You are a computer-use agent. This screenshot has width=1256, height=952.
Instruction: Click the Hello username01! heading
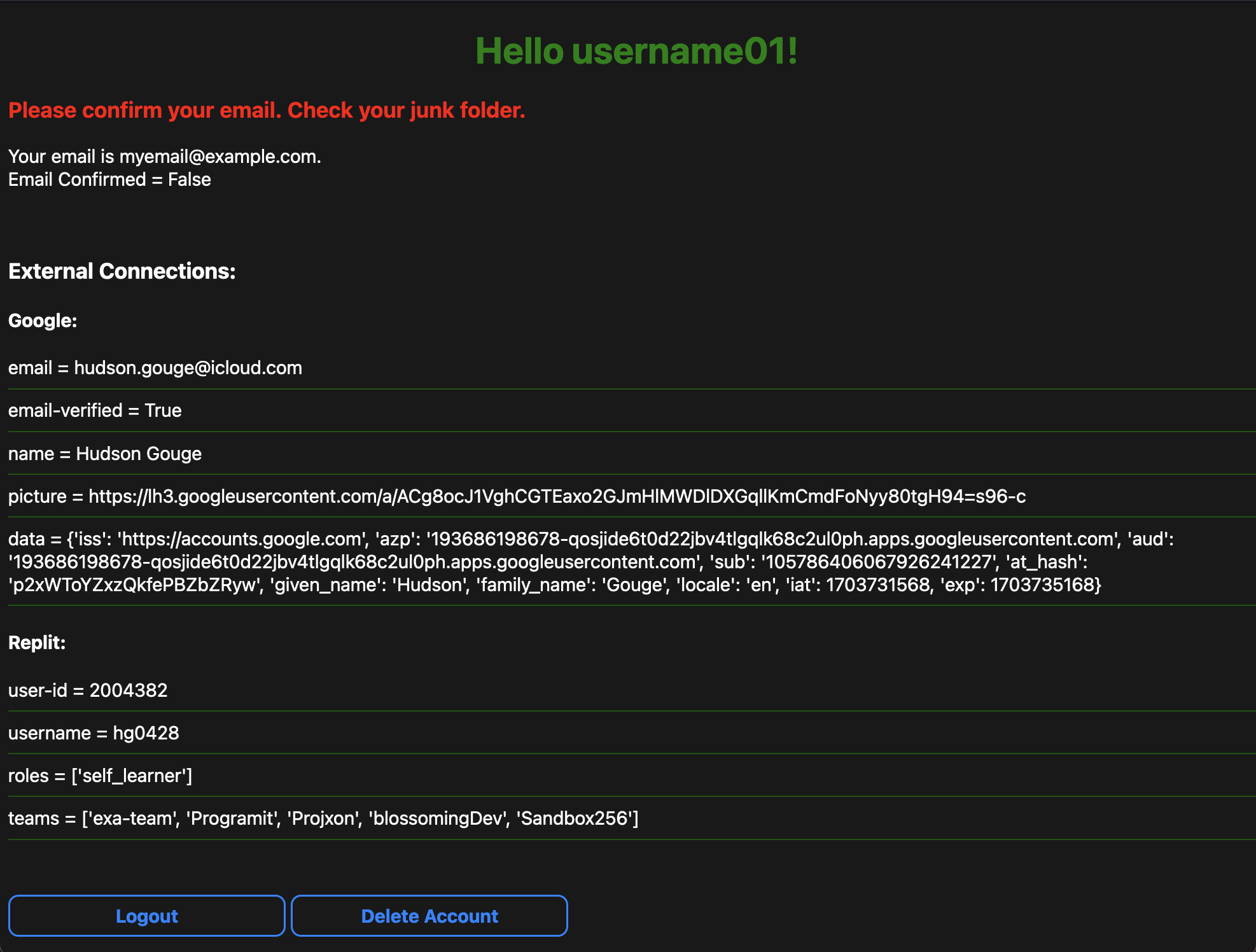pyautogui.click(x=636, y=51)
